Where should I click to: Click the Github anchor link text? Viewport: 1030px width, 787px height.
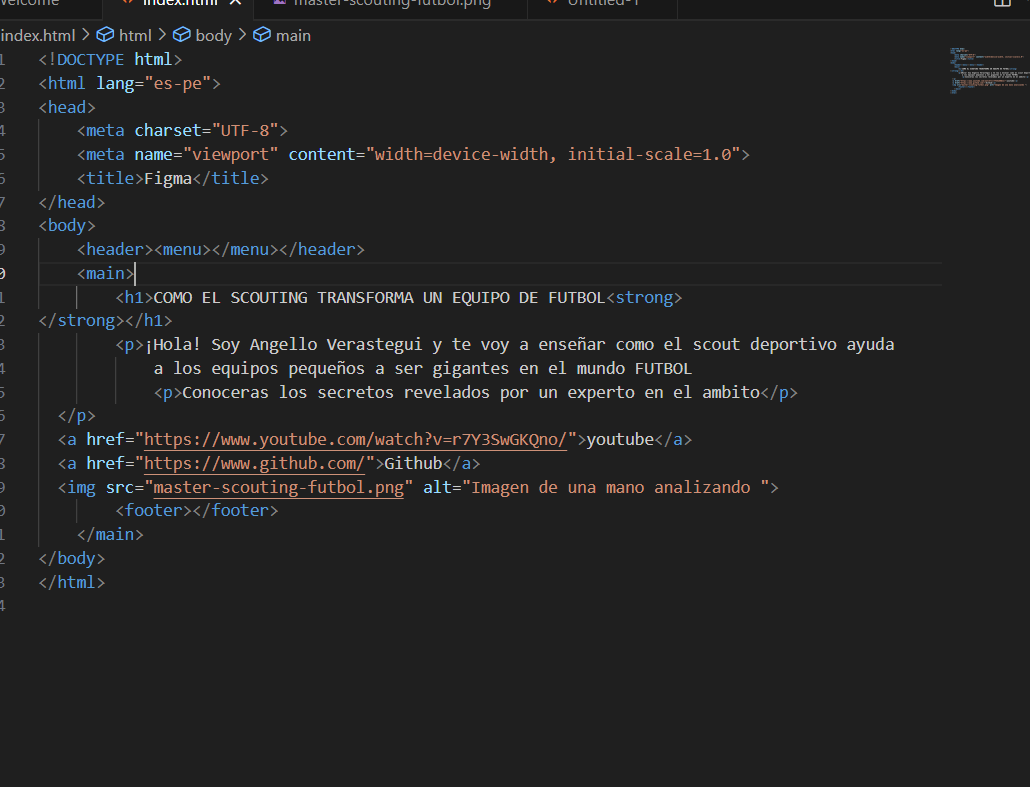pyautogui.click(x=413, y=464)
